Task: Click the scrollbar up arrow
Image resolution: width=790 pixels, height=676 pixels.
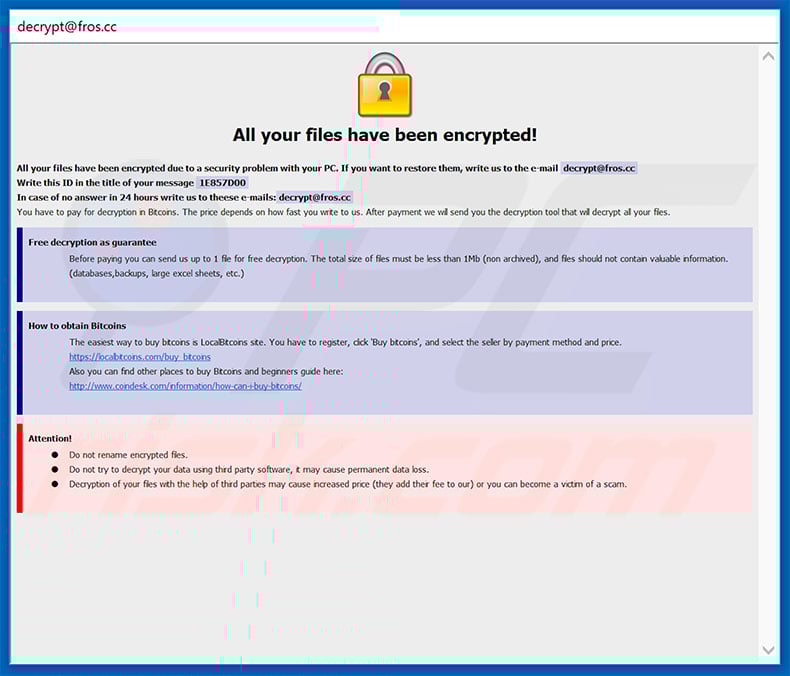Action: [x=768, y=56]
